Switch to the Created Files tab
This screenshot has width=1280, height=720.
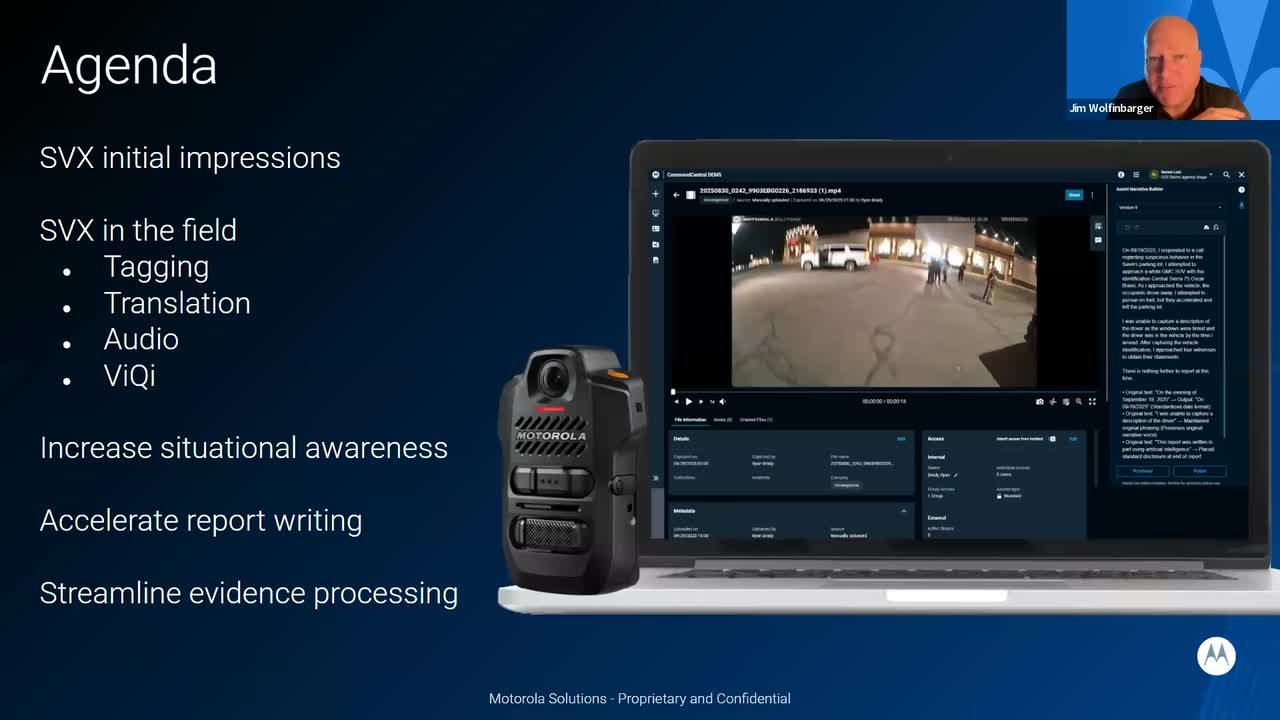coord(756,420)
